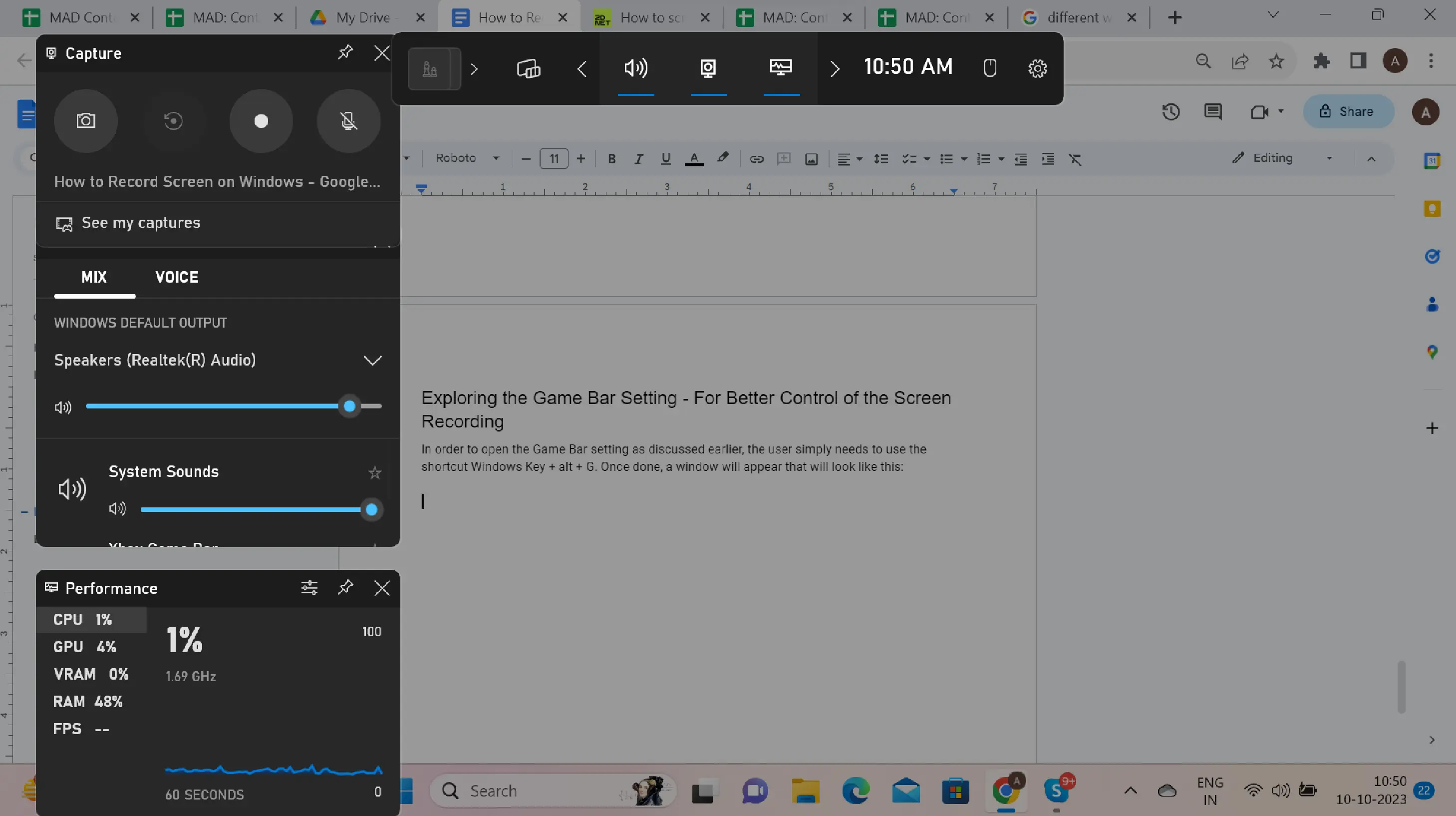
Task: Decrease indent in the document
Action: tap(1020, 159)
